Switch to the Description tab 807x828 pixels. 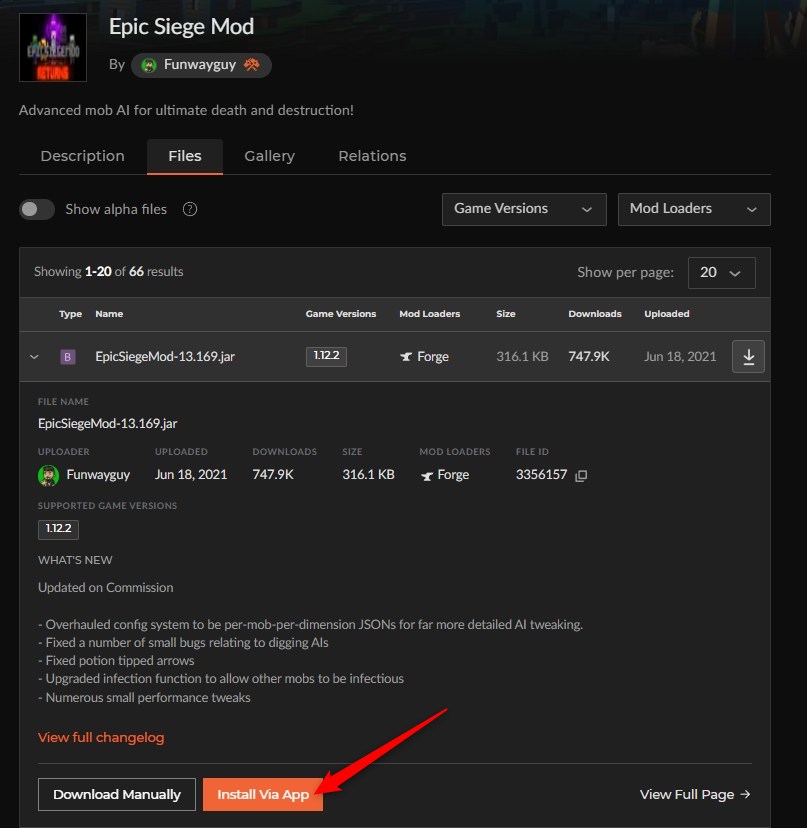(82, 156)
